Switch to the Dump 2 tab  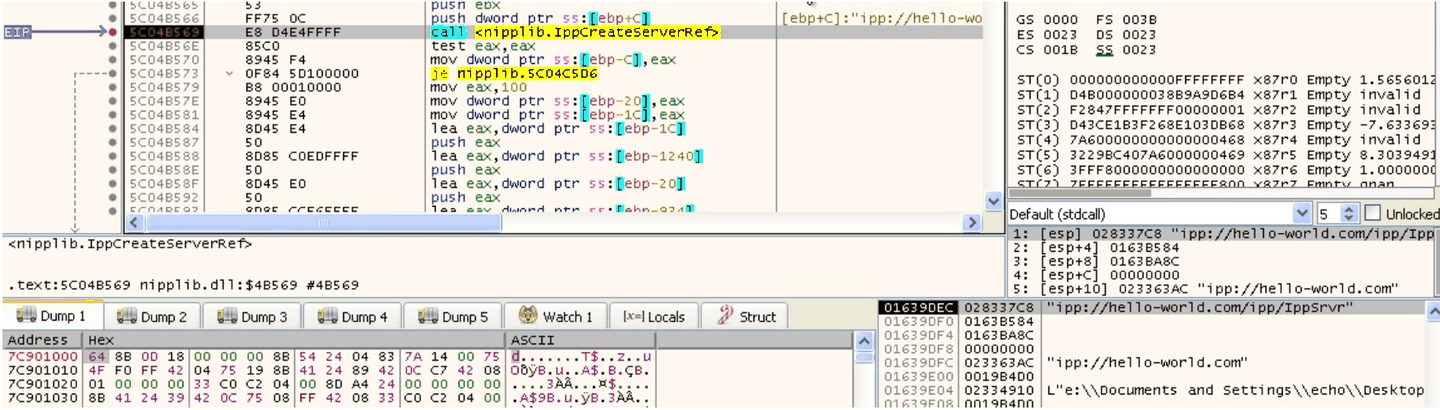pos(152,316)
